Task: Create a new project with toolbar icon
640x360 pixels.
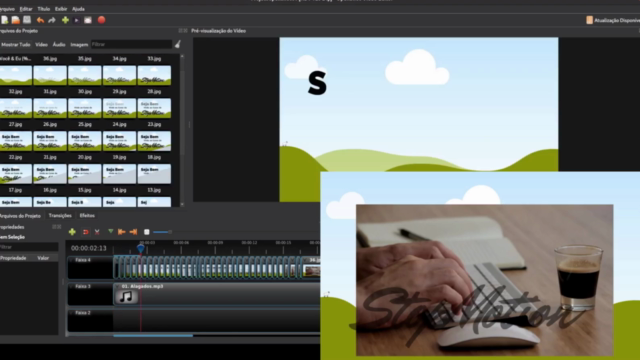Action: tap(4, 20)
